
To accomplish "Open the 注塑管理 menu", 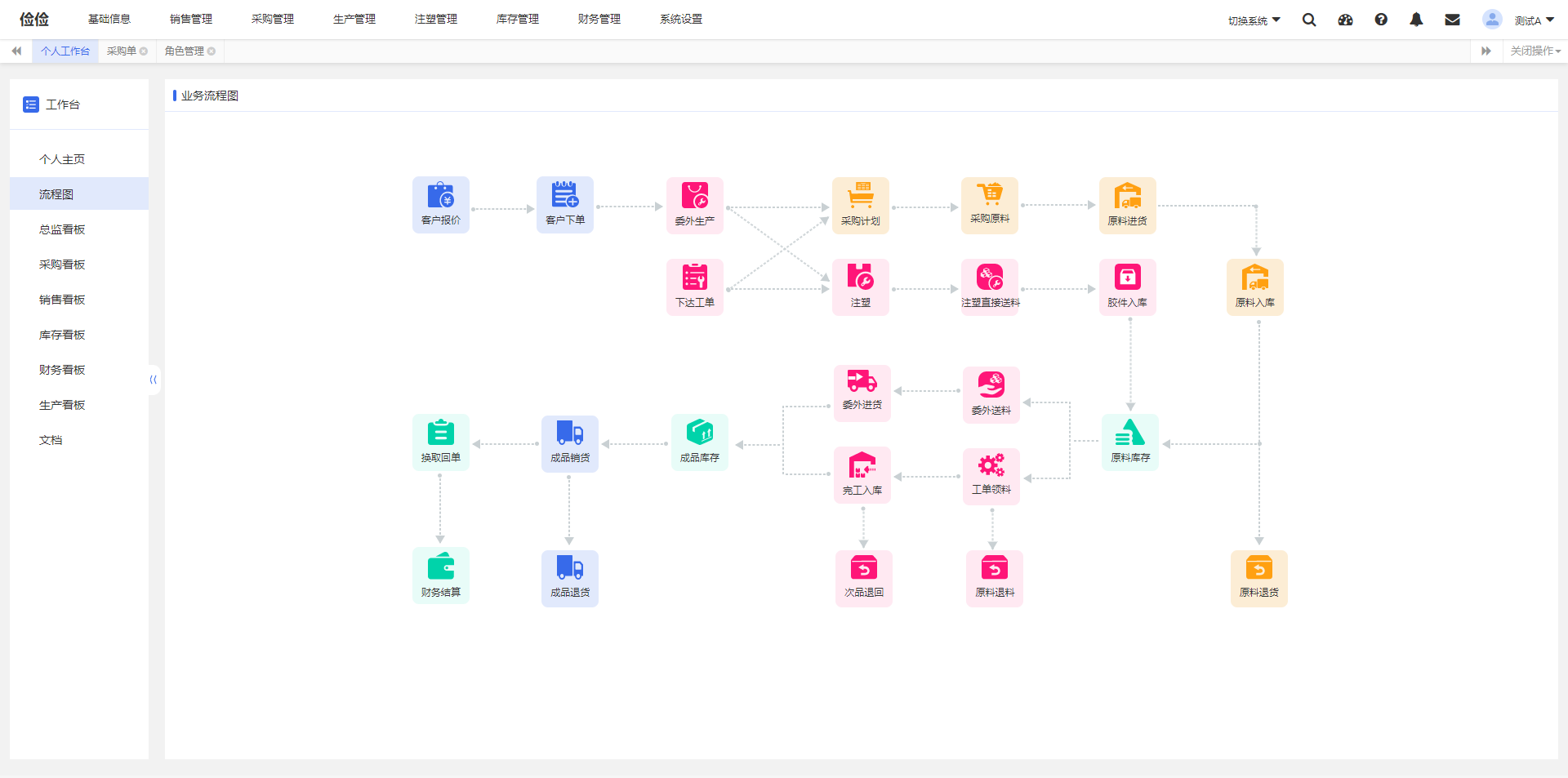I will tap(436, 19).
